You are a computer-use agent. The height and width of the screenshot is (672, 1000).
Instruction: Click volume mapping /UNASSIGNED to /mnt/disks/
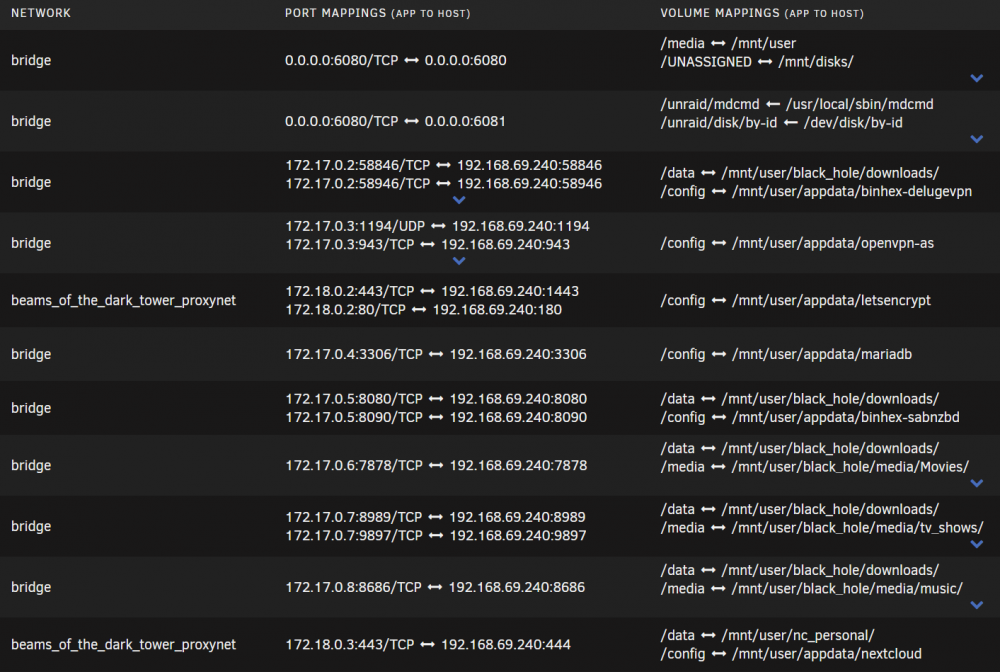point(757,62)
